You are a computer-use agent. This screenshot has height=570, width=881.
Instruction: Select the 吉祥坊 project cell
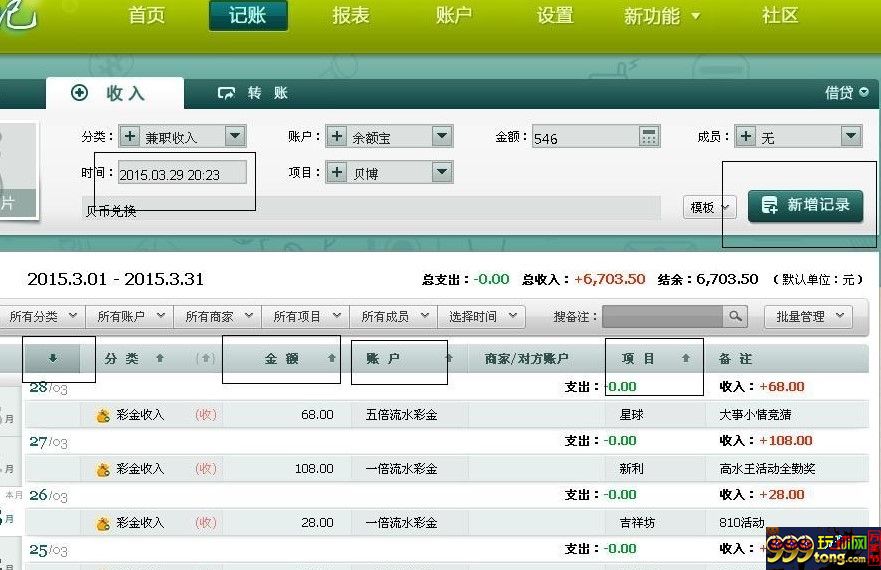coord(637,523)
